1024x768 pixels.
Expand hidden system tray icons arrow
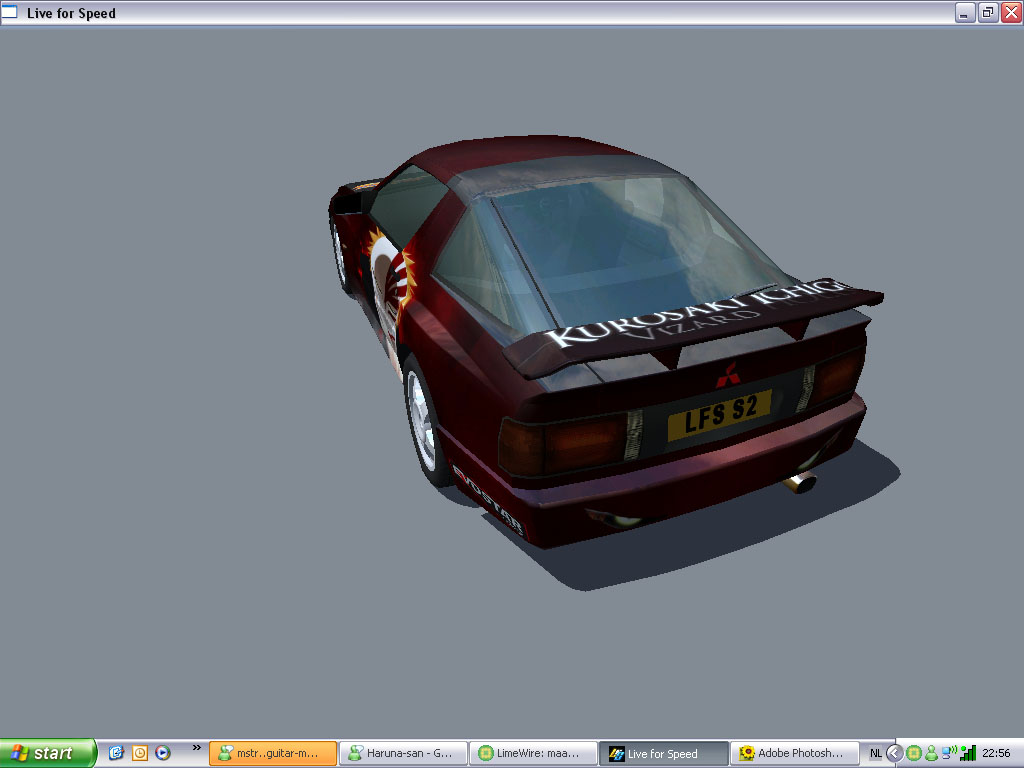click(894, 754)
